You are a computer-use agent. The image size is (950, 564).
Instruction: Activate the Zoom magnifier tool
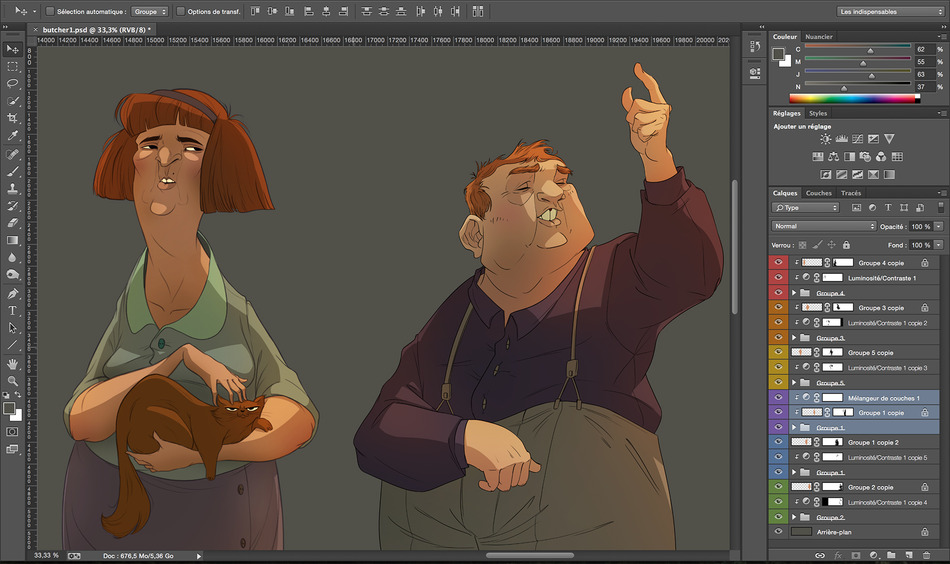[13, 381]
